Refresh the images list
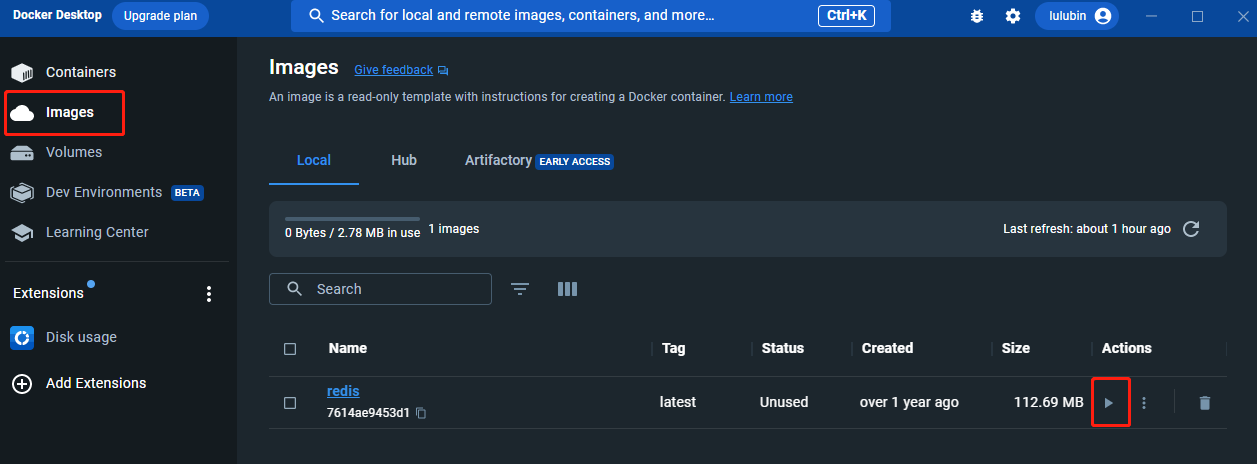The width and height of the screenshot is (1257, 464). point(1191,229)
